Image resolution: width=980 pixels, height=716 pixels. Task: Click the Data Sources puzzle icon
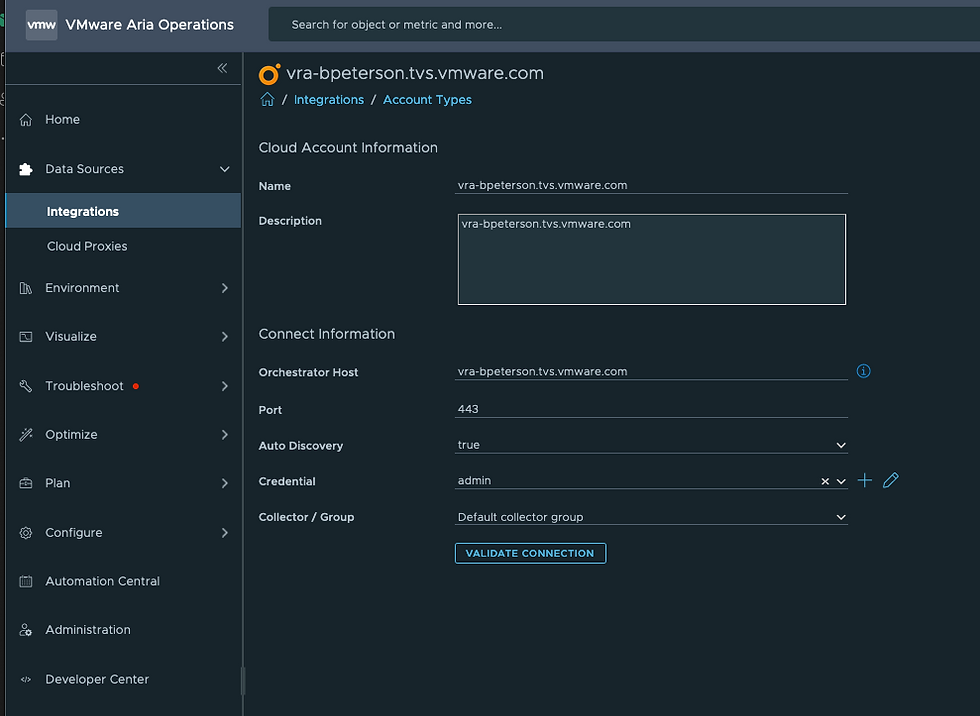click(x=26, y=169)
